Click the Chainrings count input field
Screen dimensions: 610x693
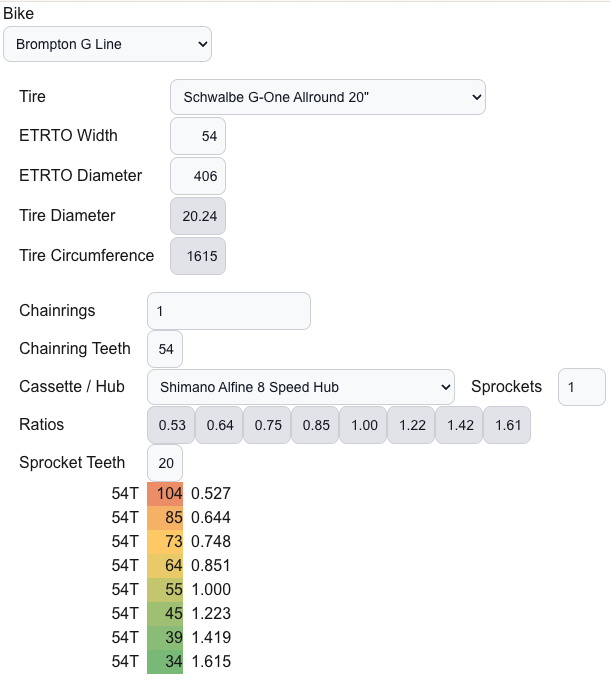pos(229,311)
